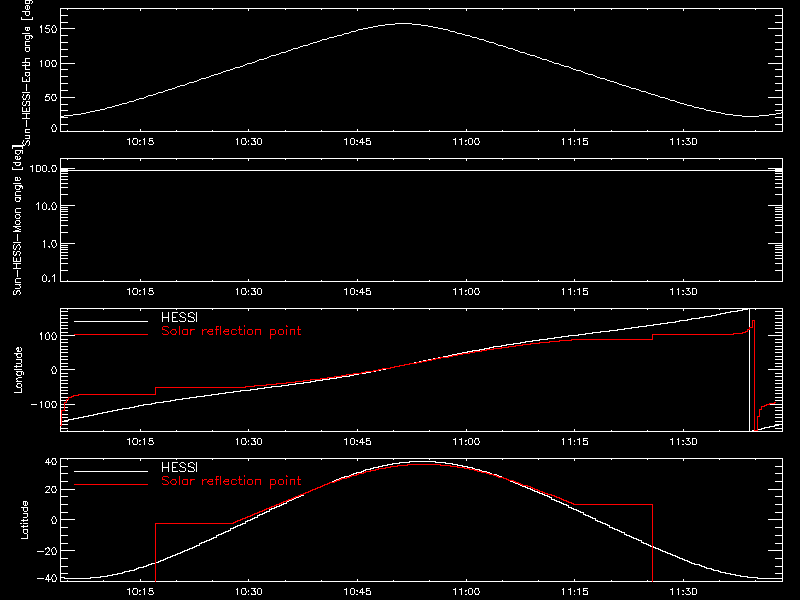800x600 pixels.
Task: Click 40 tick value on Latitude axis
Action: tap(51, 462)
